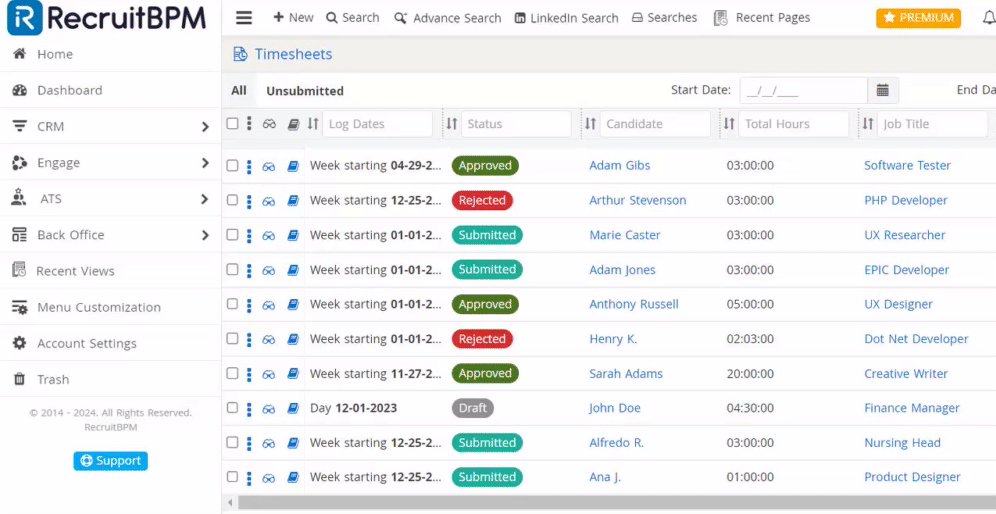Viewport: 996px width, 514px height.
Task: Click the Status filter input
Action: 516,124
